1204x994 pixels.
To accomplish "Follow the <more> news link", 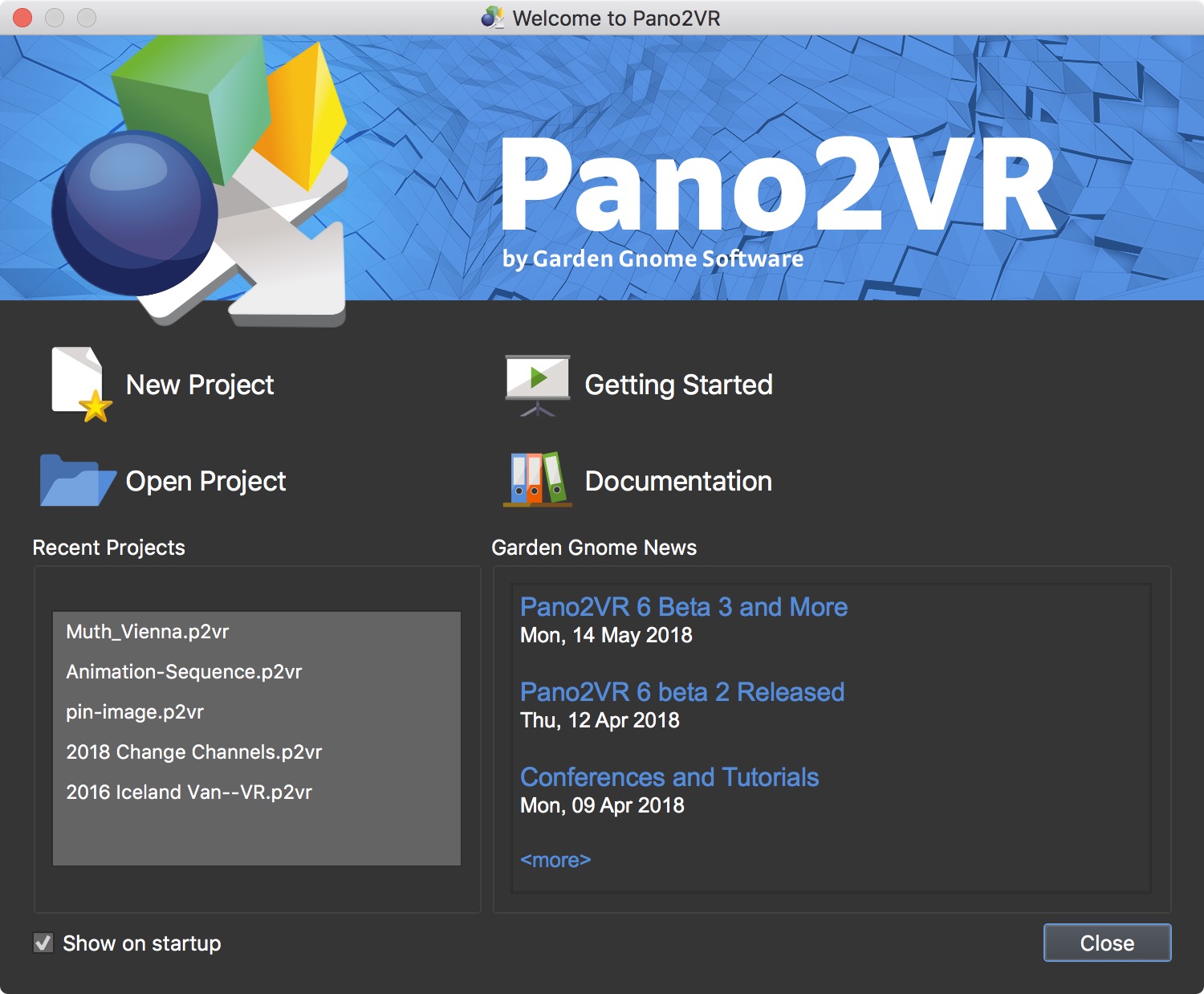I will [x=555, y=860].
